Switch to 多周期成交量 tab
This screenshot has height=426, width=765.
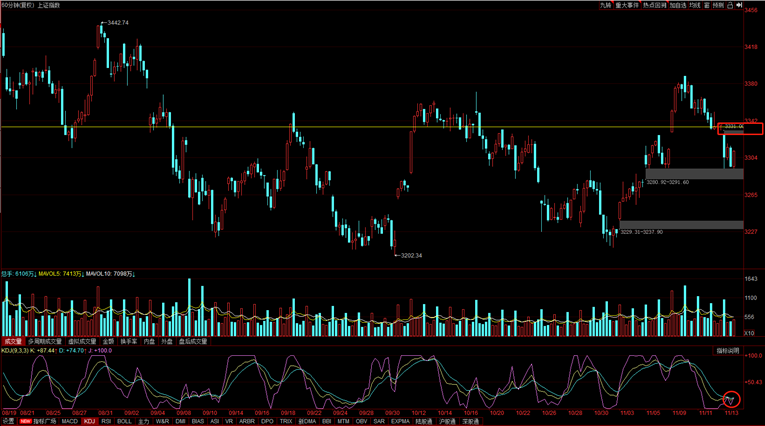[44, 341]
